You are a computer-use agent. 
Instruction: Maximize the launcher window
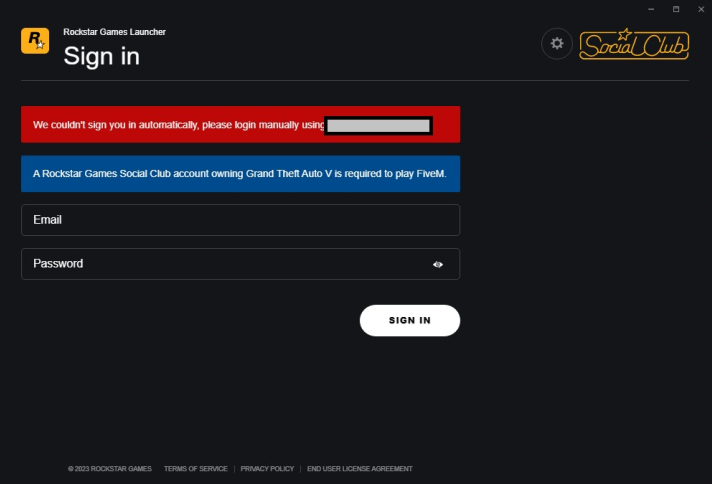pyautogui.click(x=676, y=9)
